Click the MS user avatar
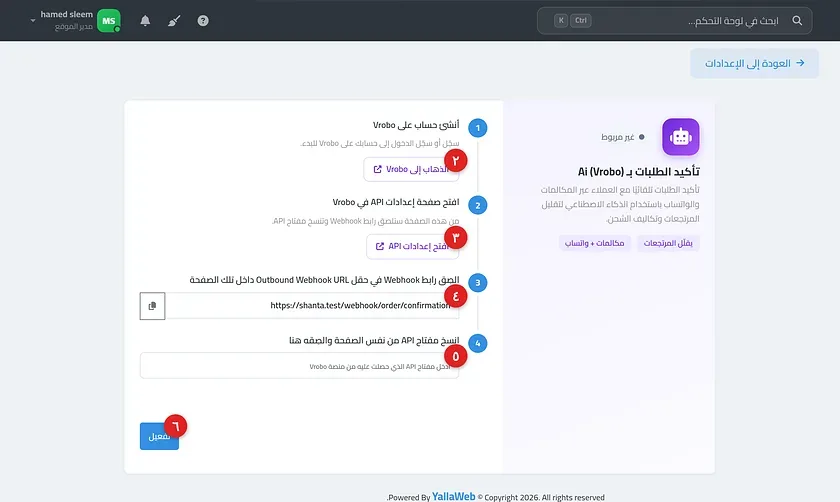 (109, 20)
